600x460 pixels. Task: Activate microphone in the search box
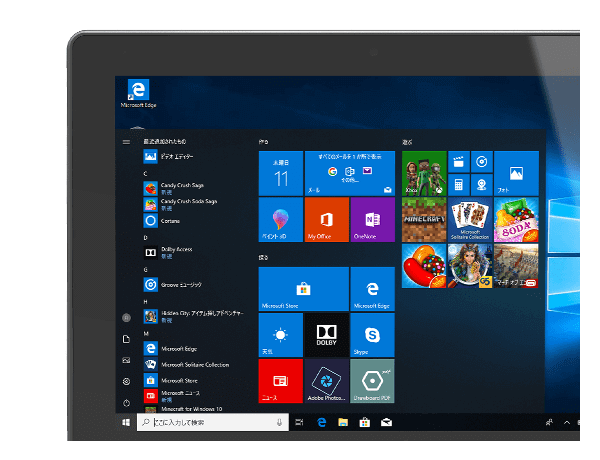(279, 422)
